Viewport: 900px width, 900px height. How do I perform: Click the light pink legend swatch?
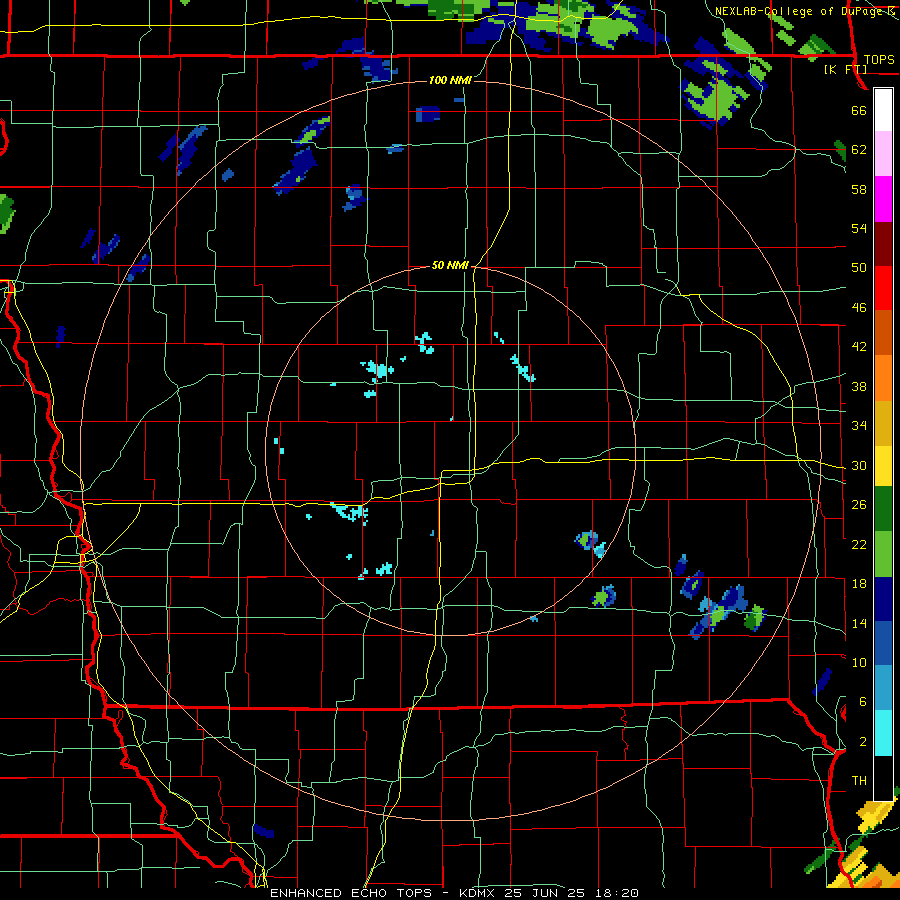point(883,153)
